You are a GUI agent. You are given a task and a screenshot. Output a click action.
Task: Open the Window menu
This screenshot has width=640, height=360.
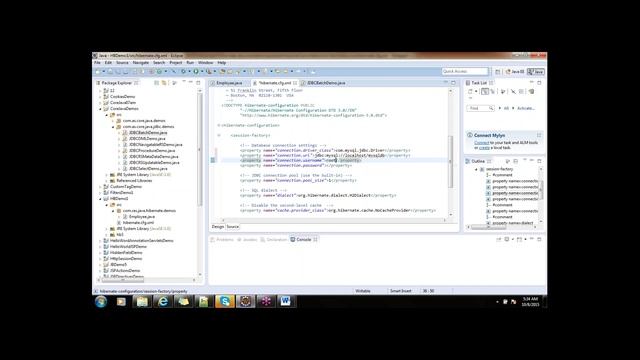click(x=206, y=63)
